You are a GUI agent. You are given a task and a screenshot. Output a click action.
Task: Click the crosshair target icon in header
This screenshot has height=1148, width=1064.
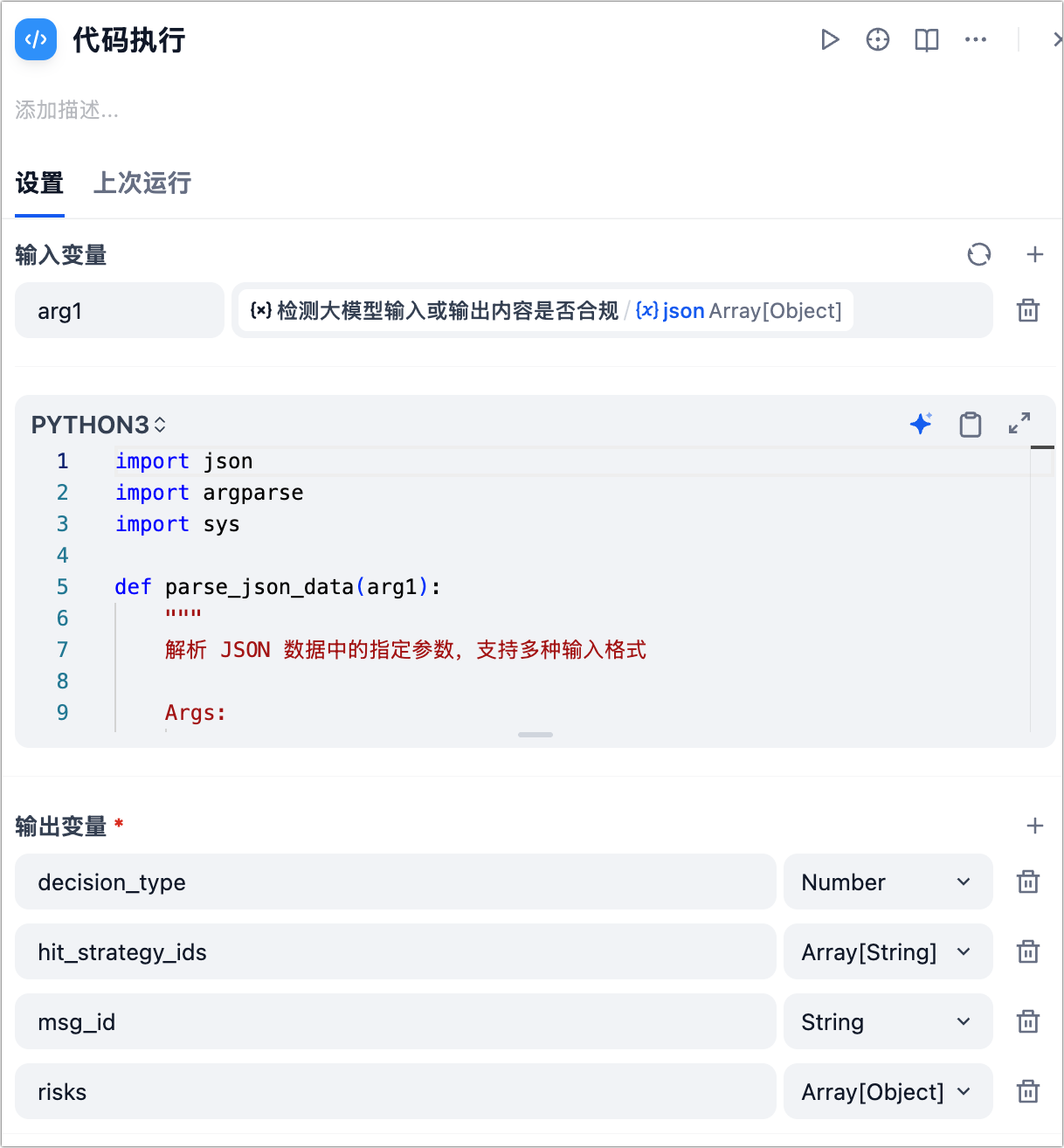click(x=878, y=40)
